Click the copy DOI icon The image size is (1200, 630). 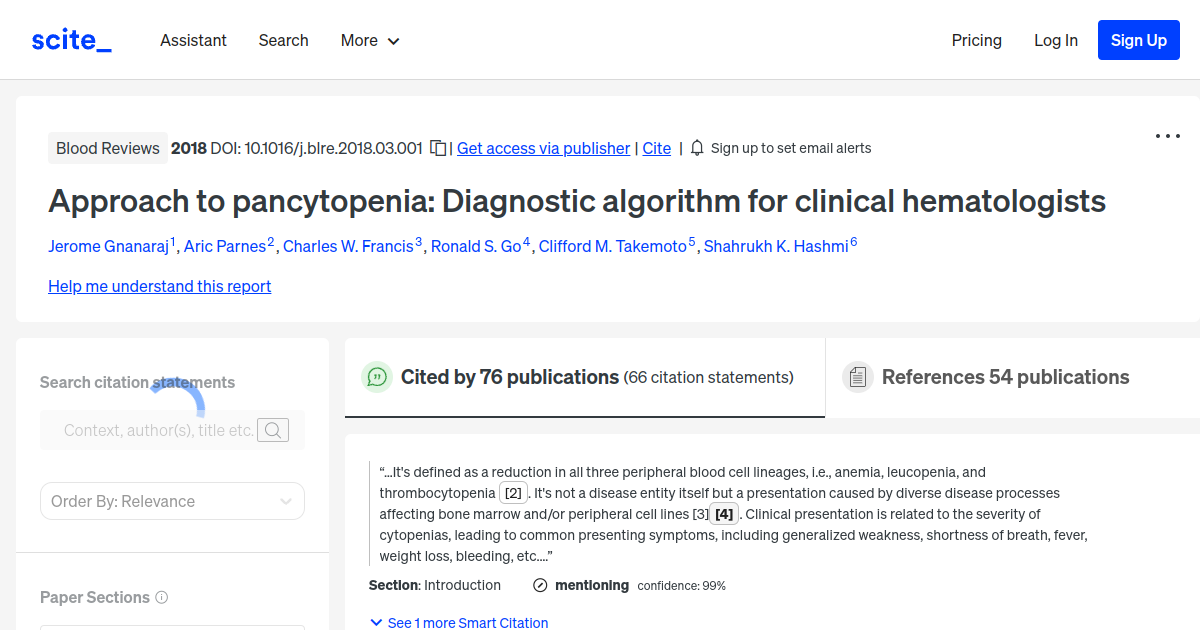tap(436, 147)
